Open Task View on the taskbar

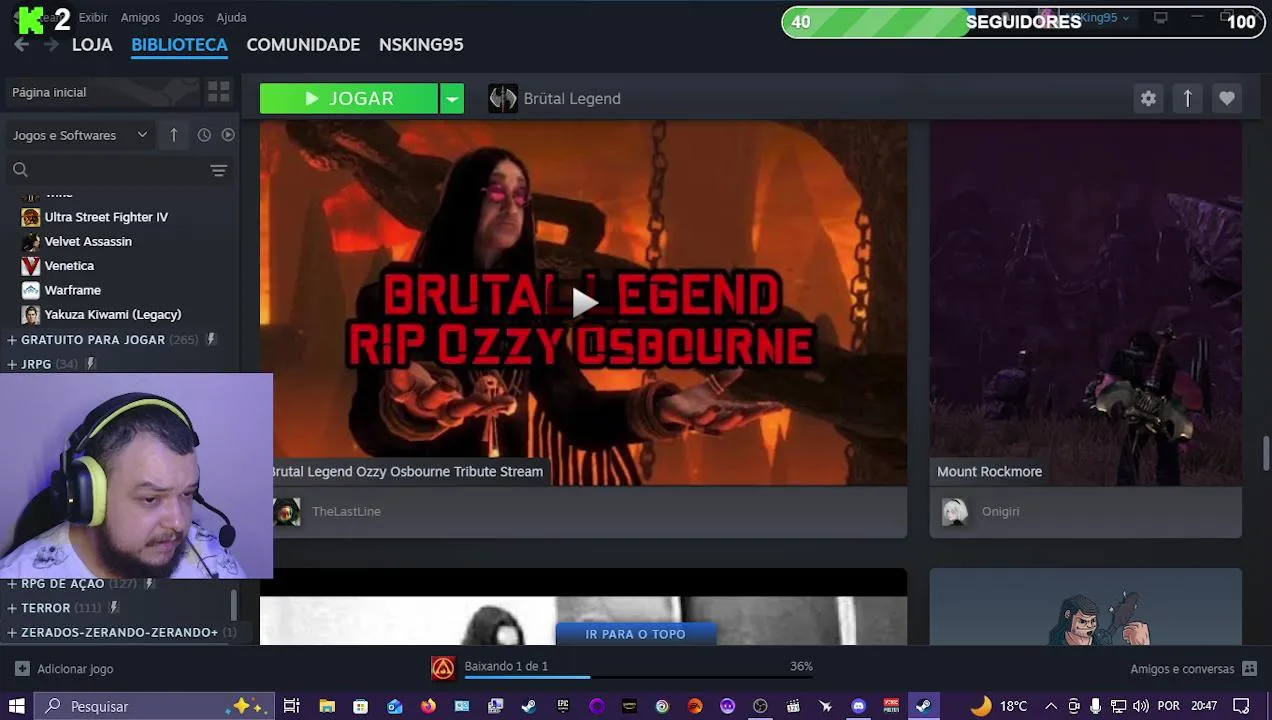point(292,706)
